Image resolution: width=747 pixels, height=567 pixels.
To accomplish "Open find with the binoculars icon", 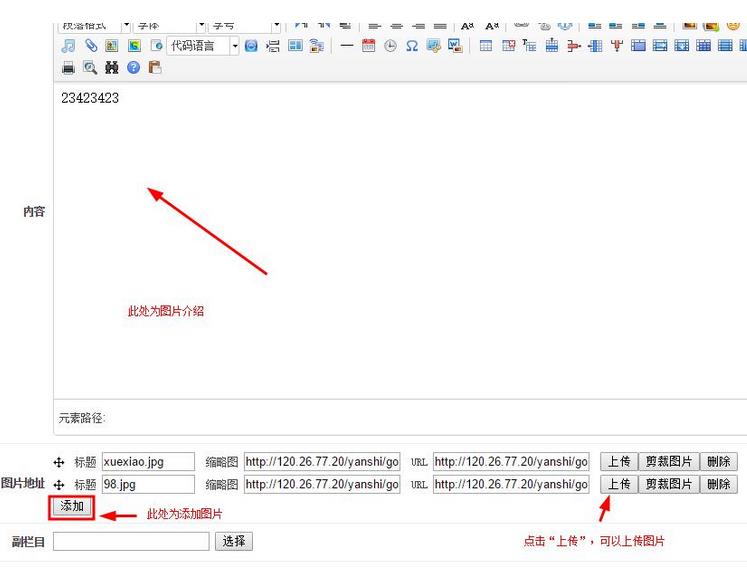I will pyautogui.click(x=112, y=68).
